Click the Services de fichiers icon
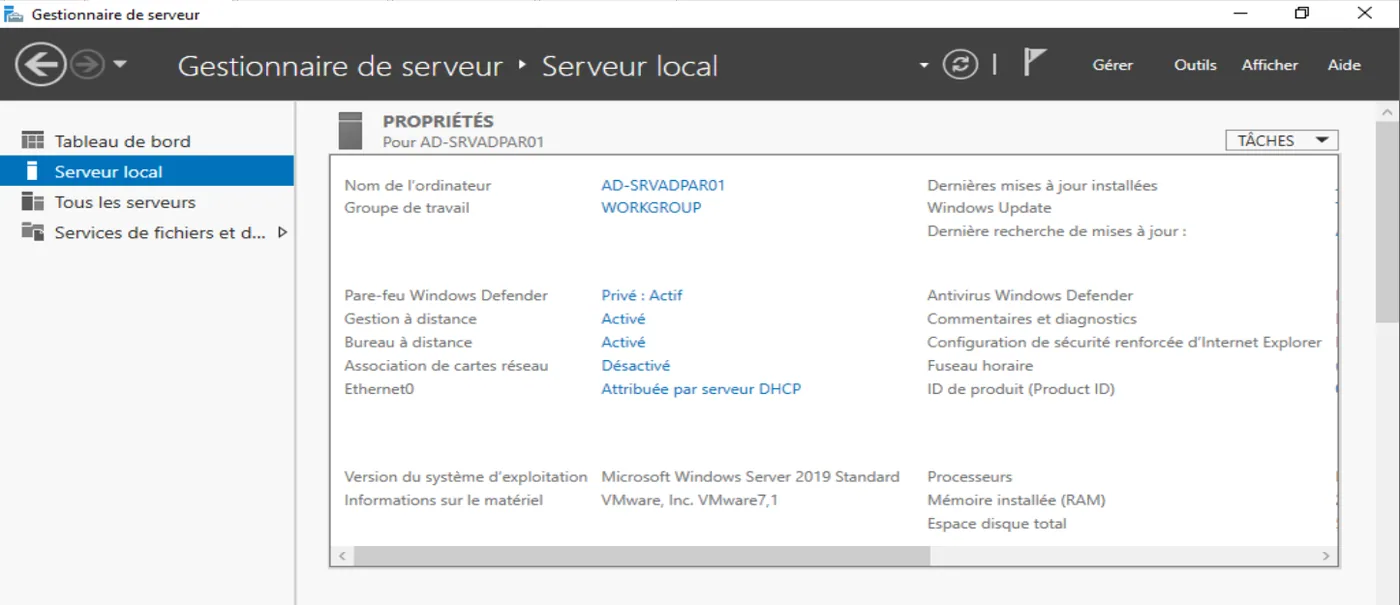Screen dimensions: 1400x605 click(x=33, y=232)
